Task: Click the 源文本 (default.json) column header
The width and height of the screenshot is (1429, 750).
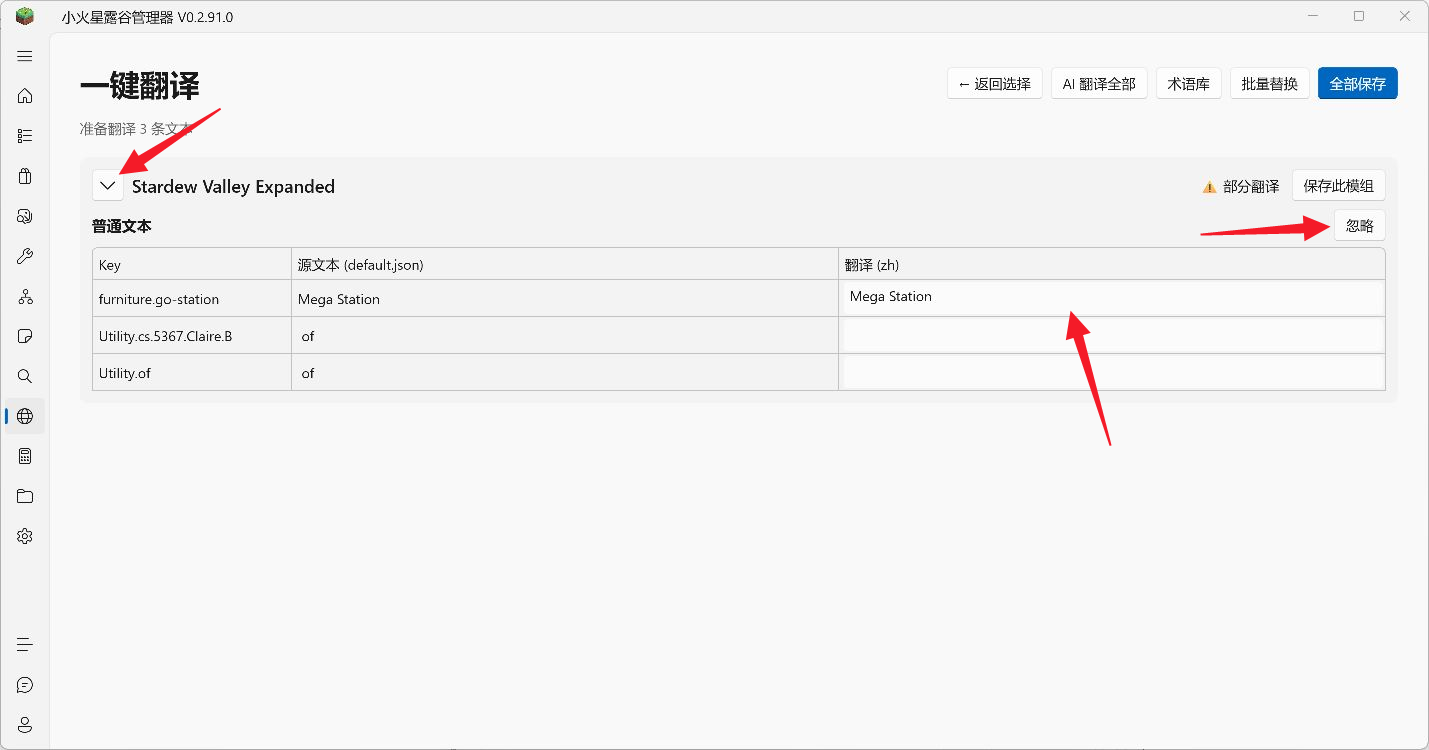Action: 565,265
